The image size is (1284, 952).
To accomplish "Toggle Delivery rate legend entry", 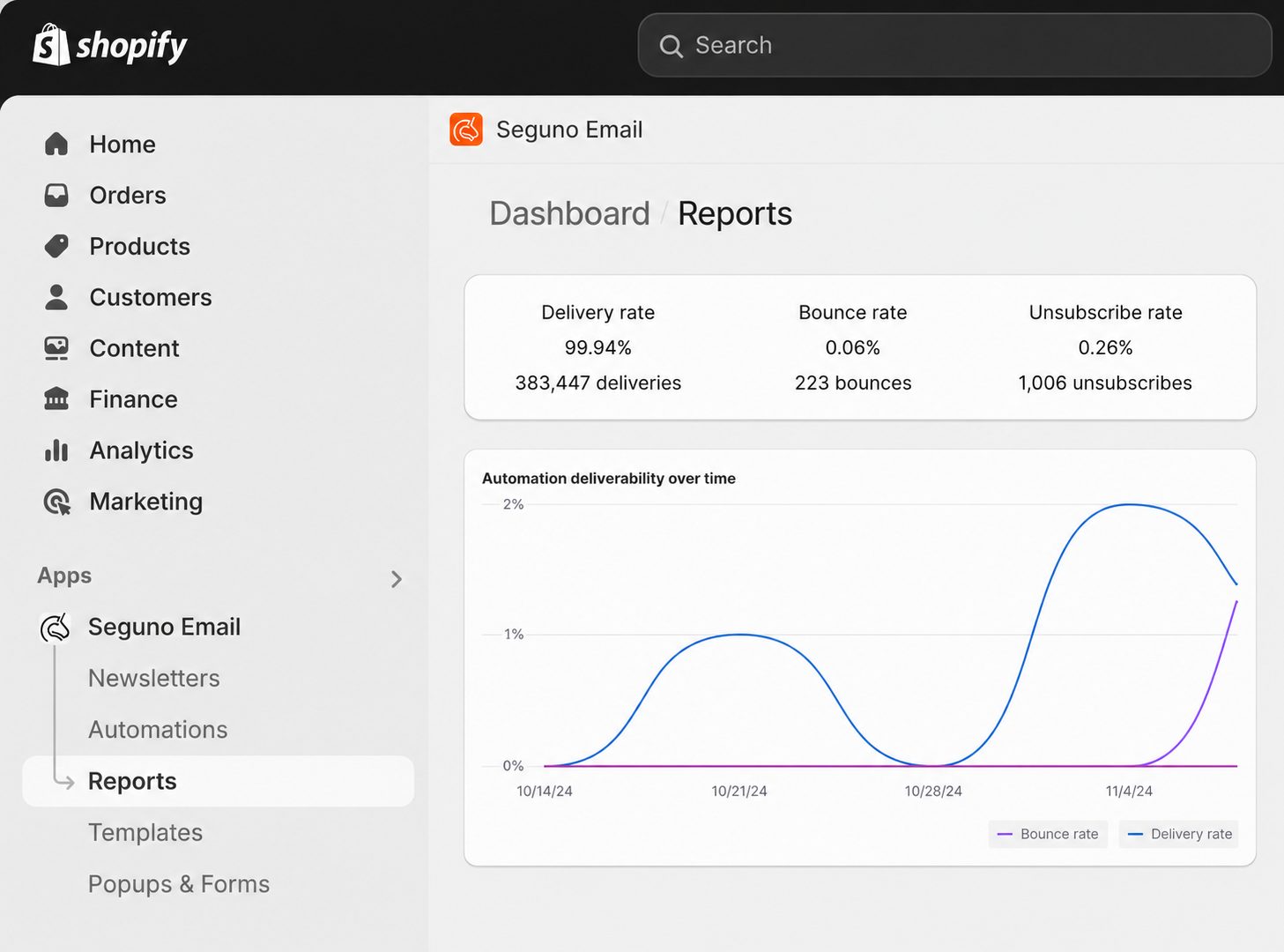I will pyautogui.click(x=1178, y=834).
